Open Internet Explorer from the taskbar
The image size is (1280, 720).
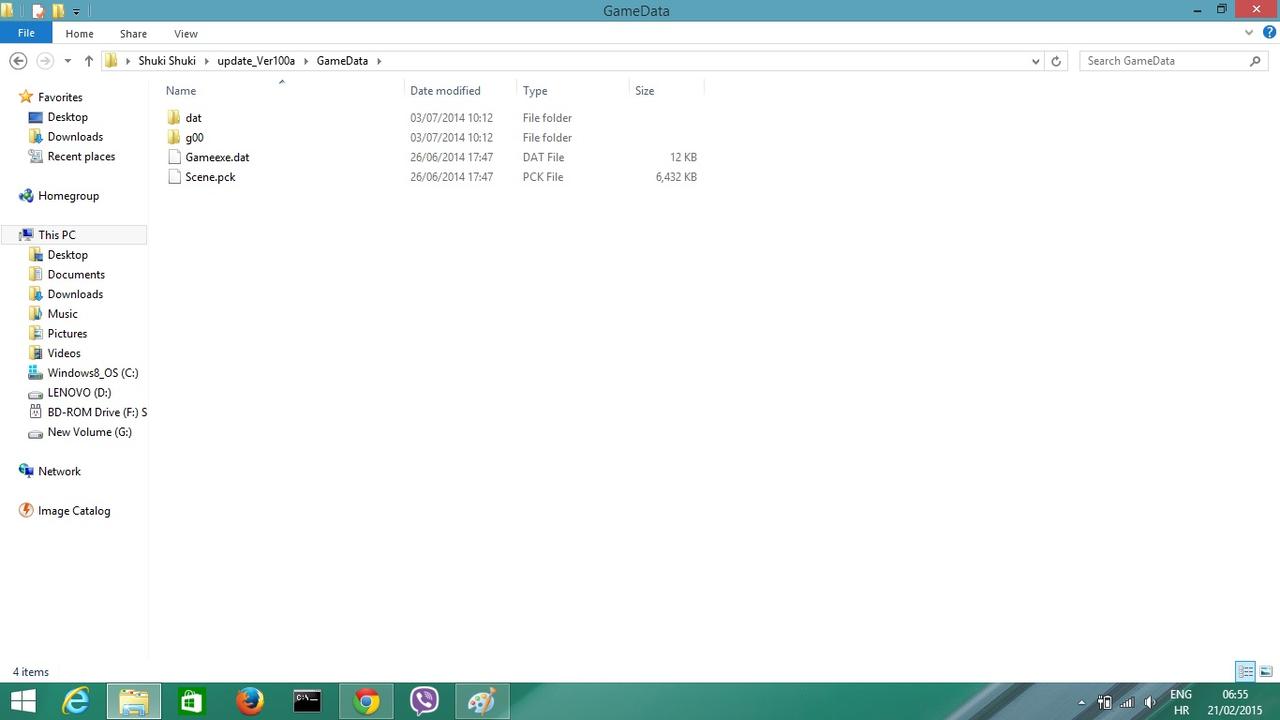[x=76, y=702]
